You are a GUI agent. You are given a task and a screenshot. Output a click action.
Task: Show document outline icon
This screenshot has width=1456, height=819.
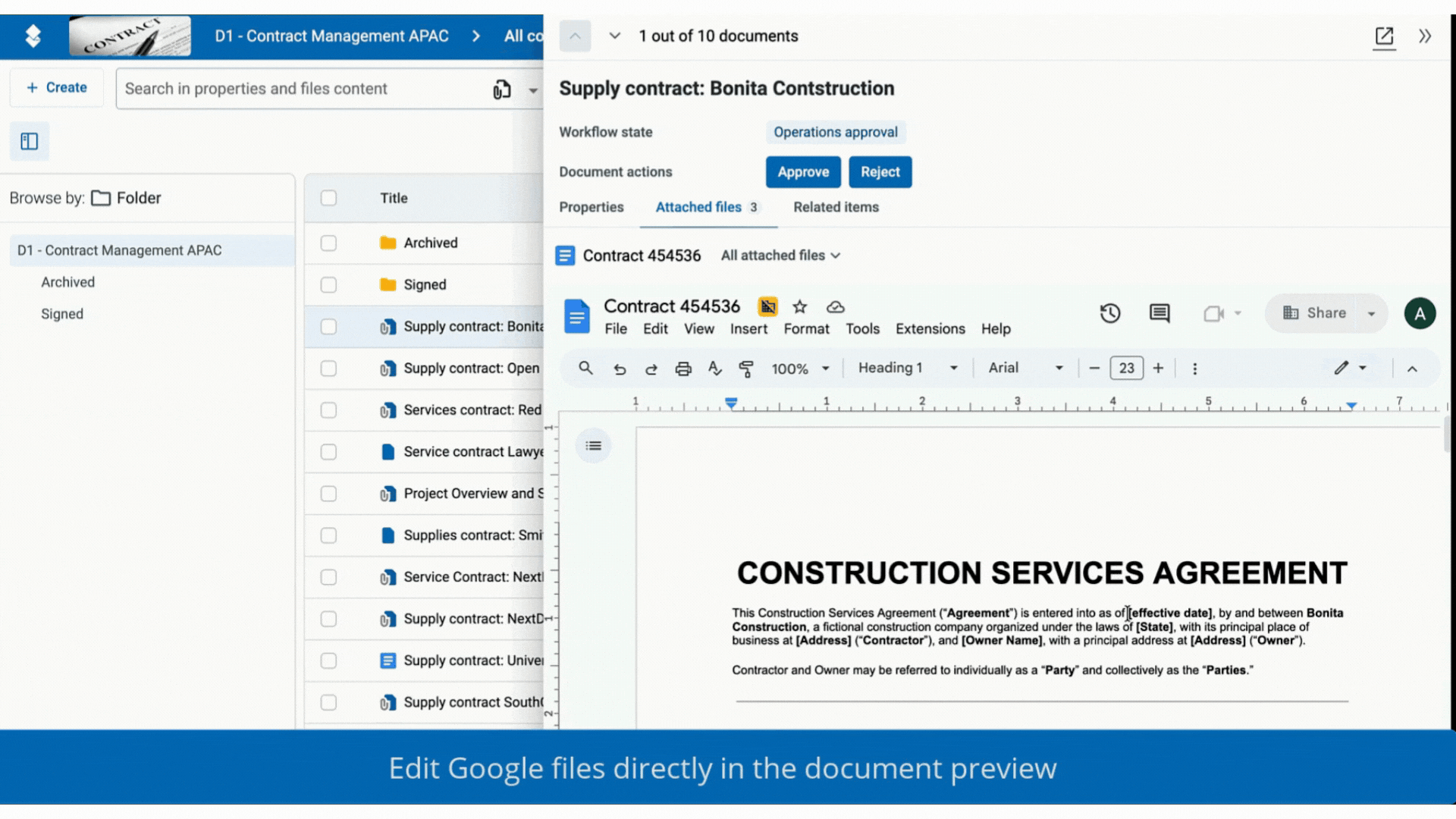594,446
